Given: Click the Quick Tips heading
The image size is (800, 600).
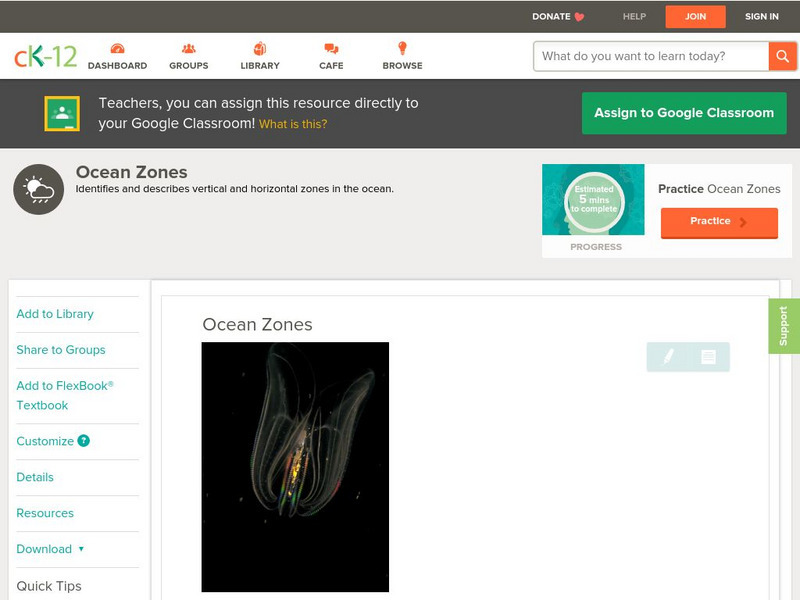Looking at the screenshot, I should [49, 586].
